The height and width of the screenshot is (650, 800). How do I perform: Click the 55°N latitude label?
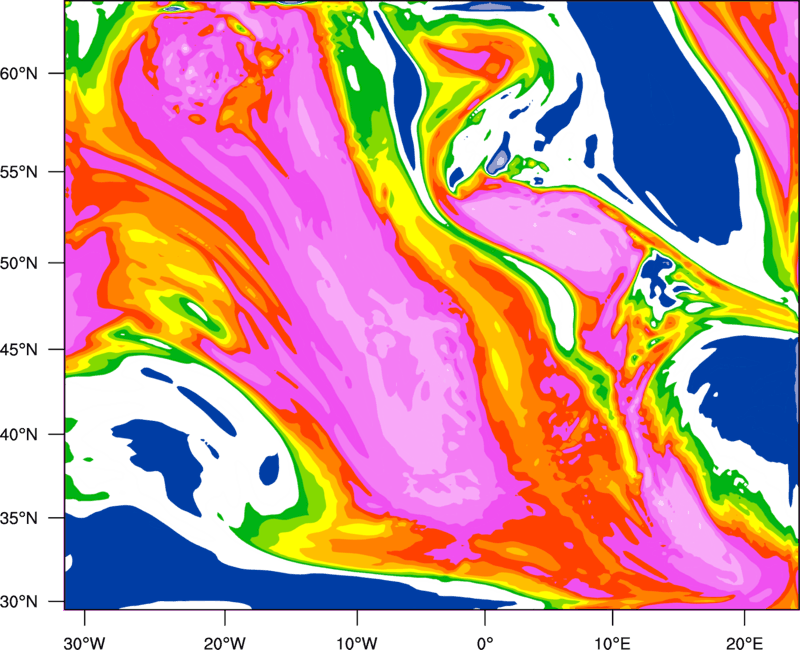pos(19,172)
